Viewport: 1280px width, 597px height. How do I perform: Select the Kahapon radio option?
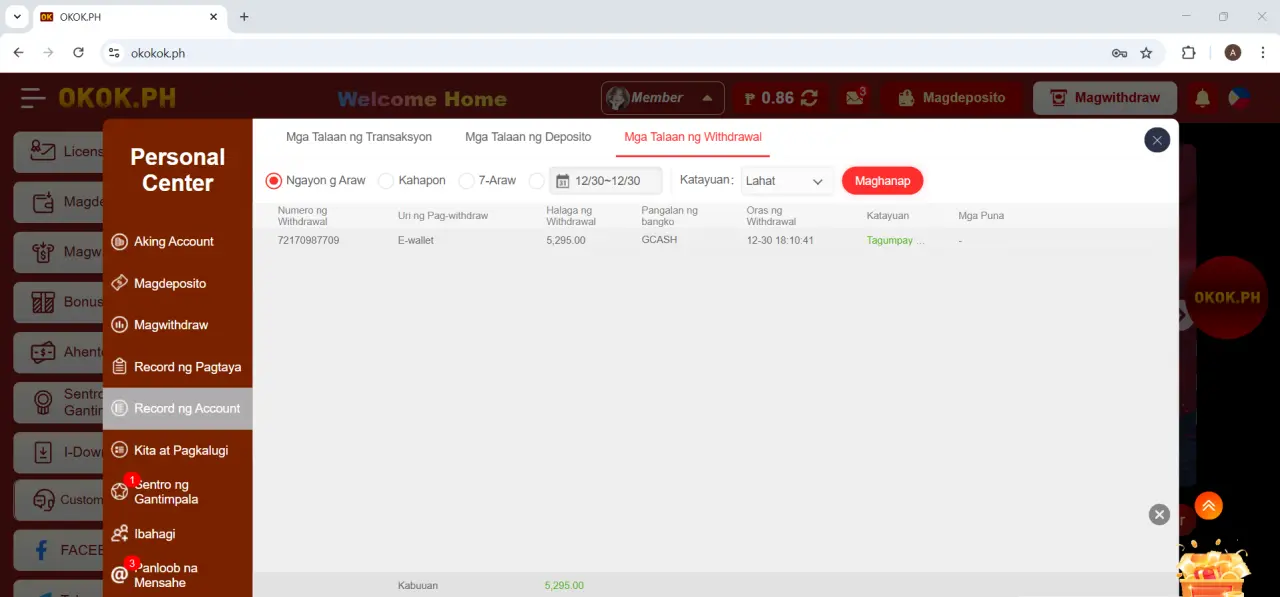(386, 181)
